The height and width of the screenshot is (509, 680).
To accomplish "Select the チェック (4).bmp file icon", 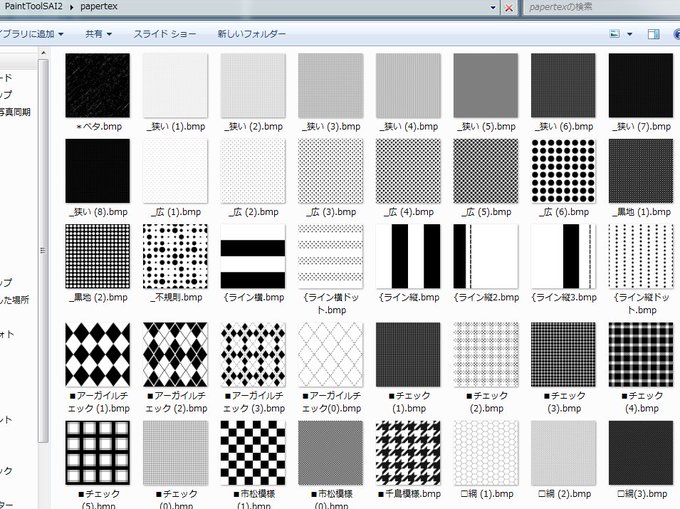I will coord(641,354).
